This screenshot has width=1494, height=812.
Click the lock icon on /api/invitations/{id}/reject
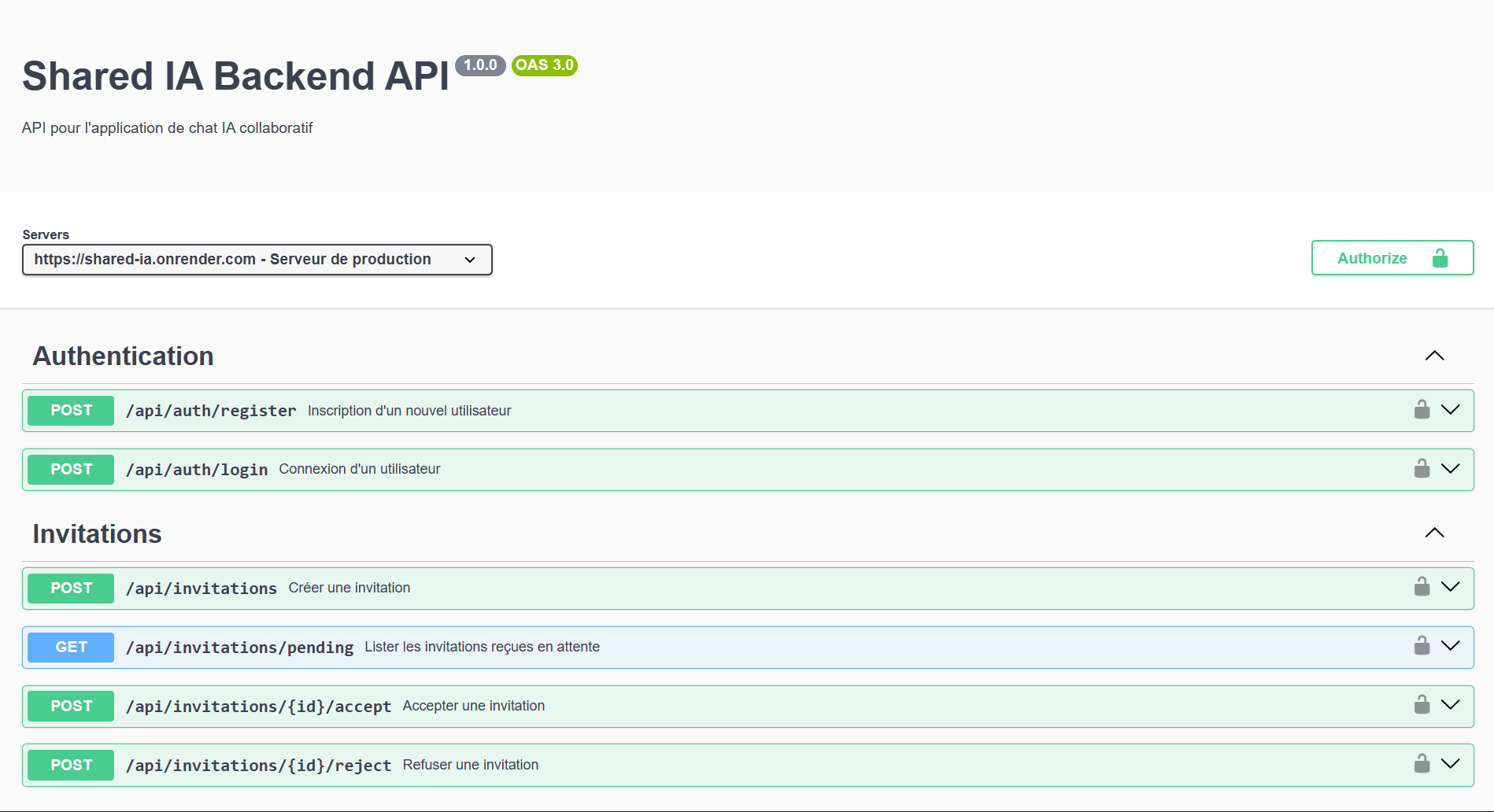coord(1422,764)
